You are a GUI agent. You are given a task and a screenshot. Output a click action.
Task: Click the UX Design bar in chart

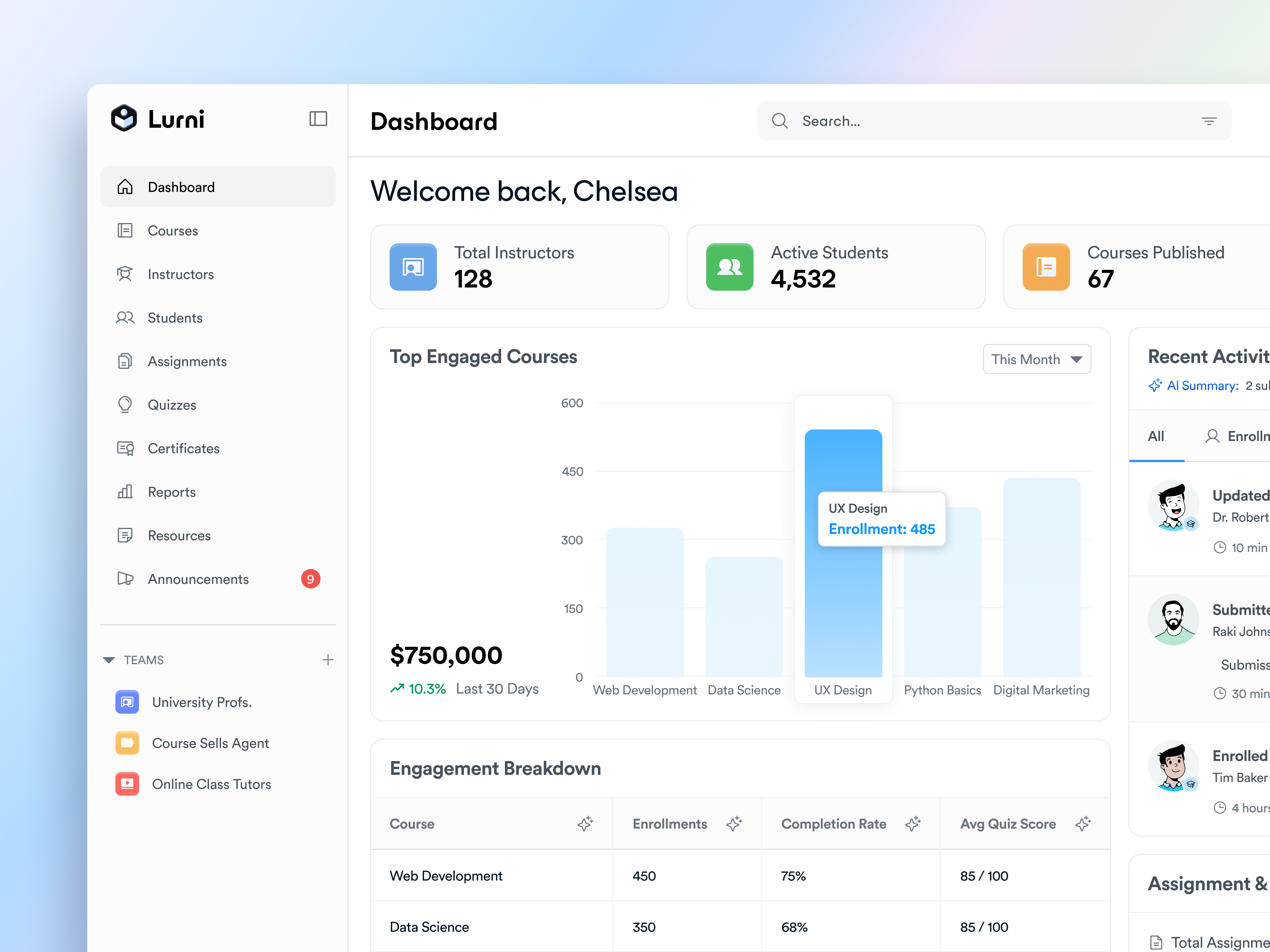click(x=843, y=553)
